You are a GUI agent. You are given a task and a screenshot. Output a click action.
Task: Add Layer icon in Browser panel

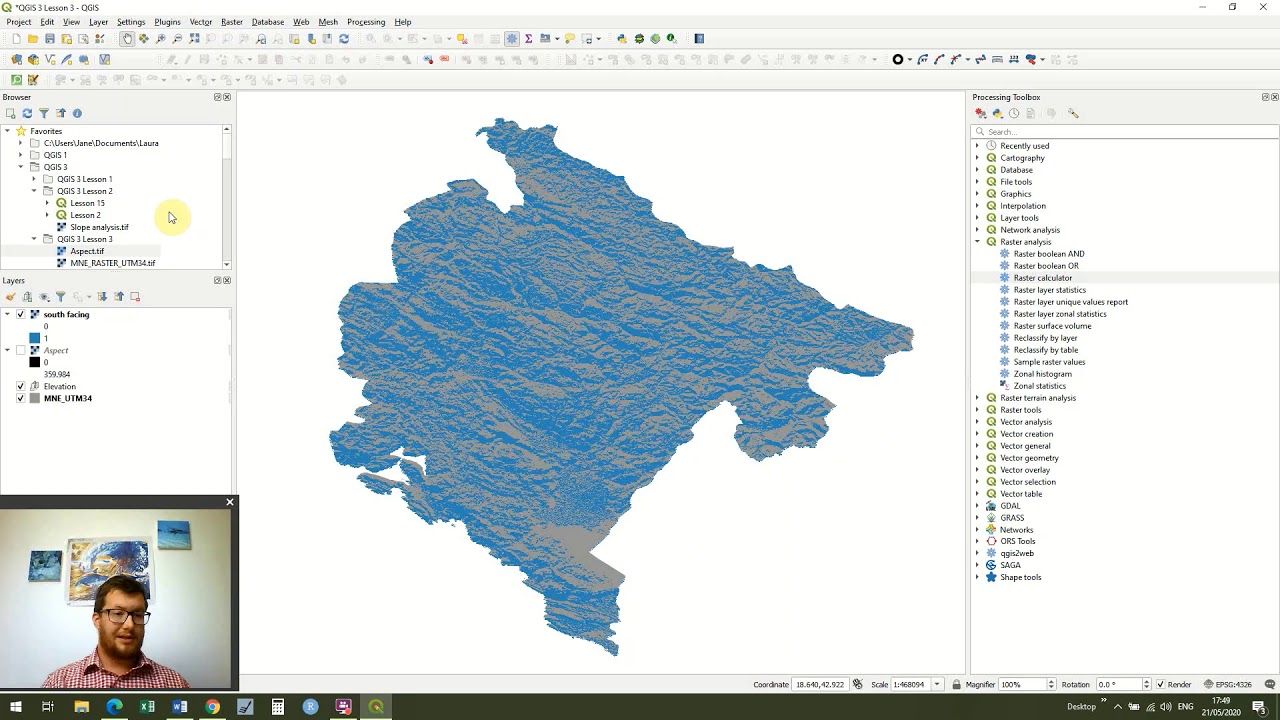tap(11, 113)
